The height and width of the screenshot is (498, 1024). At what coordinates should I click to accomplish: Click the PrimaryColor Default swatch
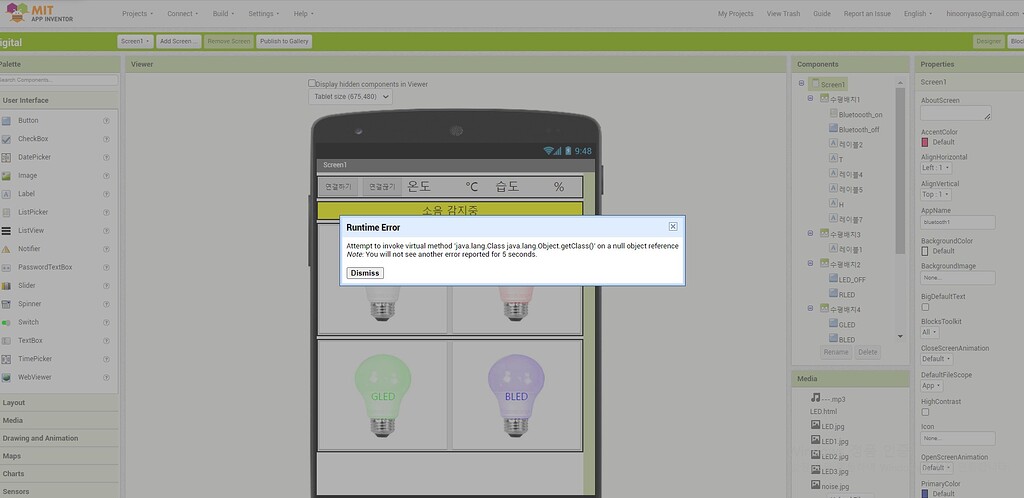(x=925, y=493)
